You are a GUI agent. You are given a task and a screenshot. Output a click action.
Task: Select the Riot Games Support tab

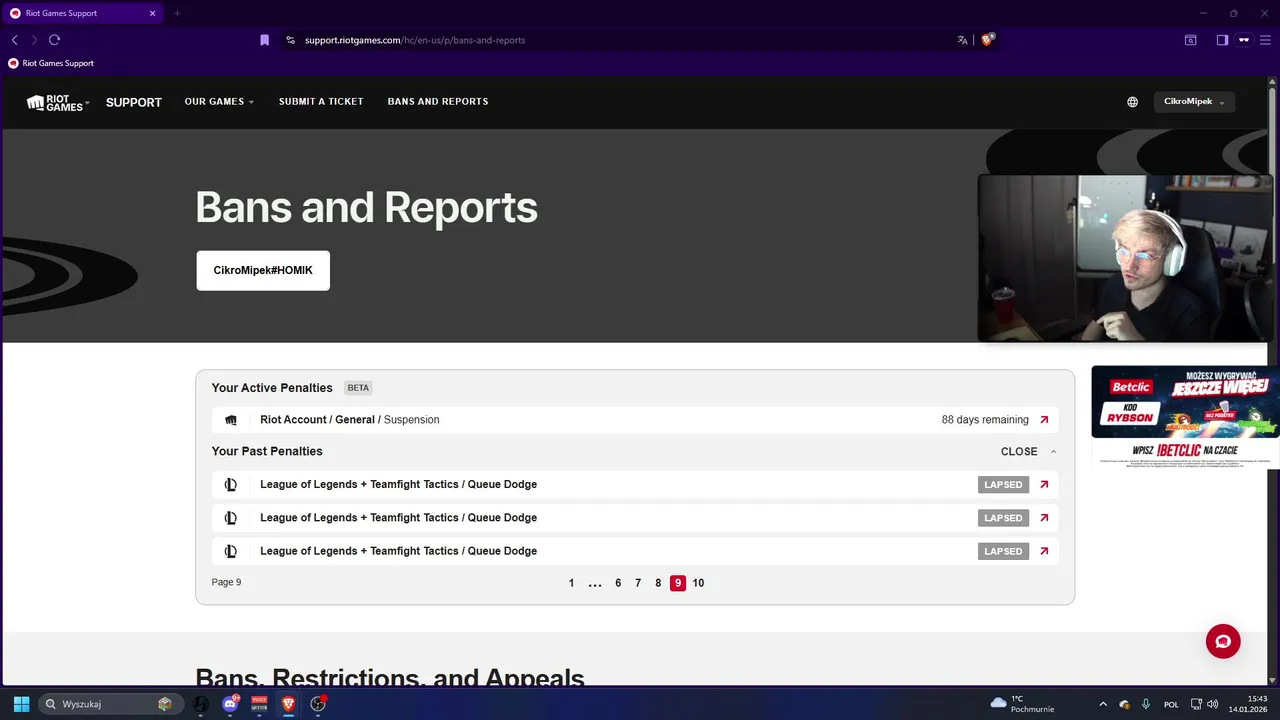[82, 13]
